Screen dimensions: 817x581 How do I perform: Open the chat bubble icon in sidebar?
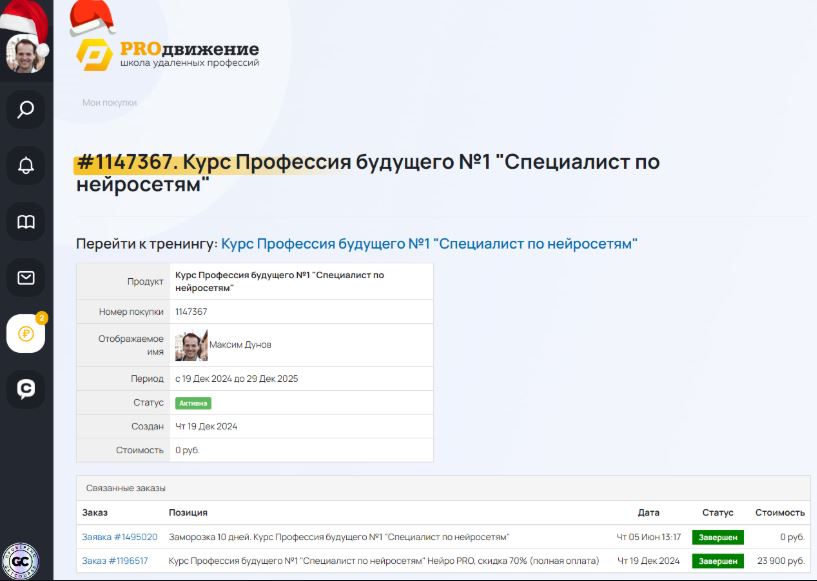tap(26, 389)
